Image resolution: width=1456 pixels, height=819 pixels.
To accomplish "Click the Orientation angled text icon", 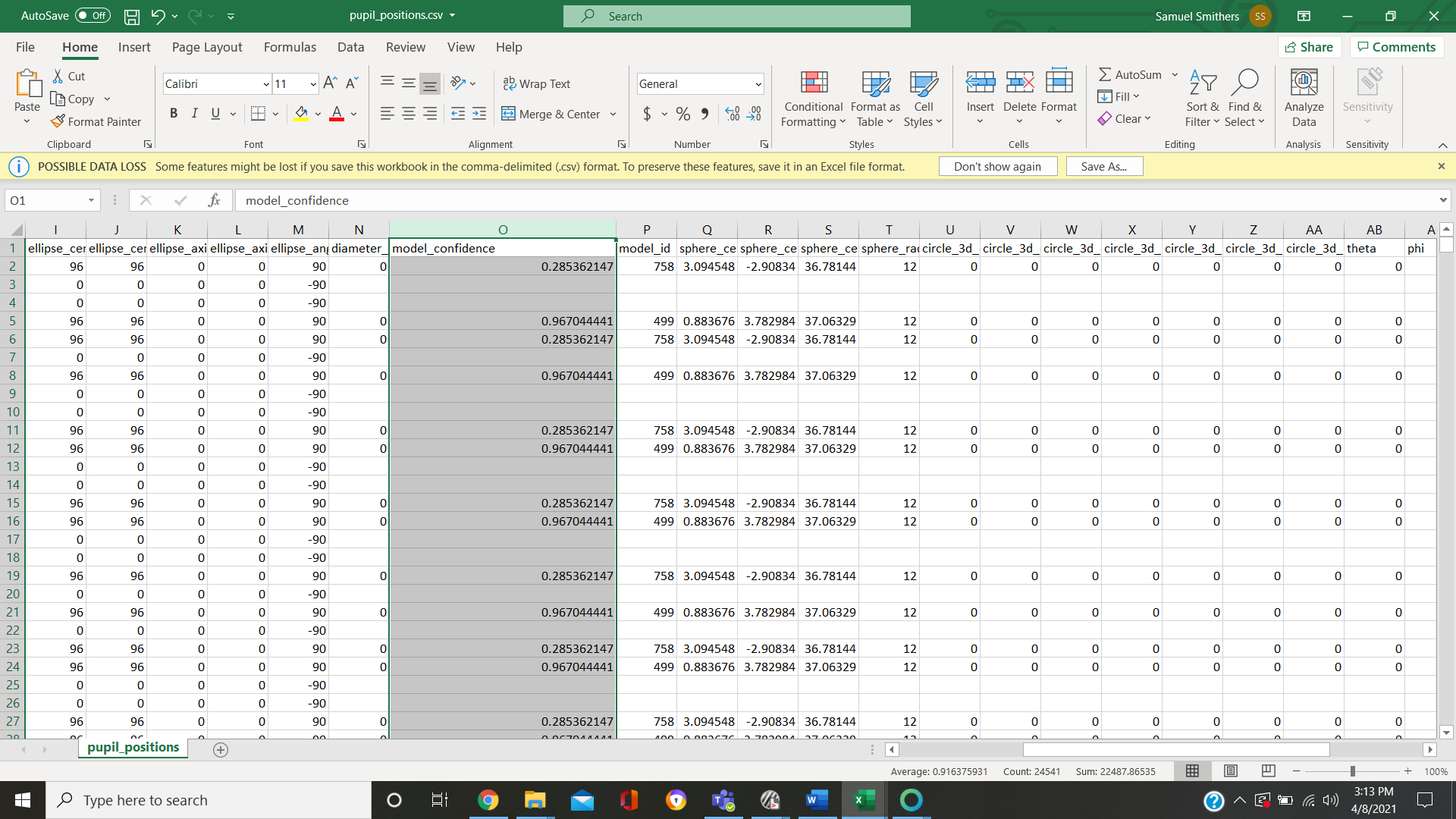I will click(457, 83).
